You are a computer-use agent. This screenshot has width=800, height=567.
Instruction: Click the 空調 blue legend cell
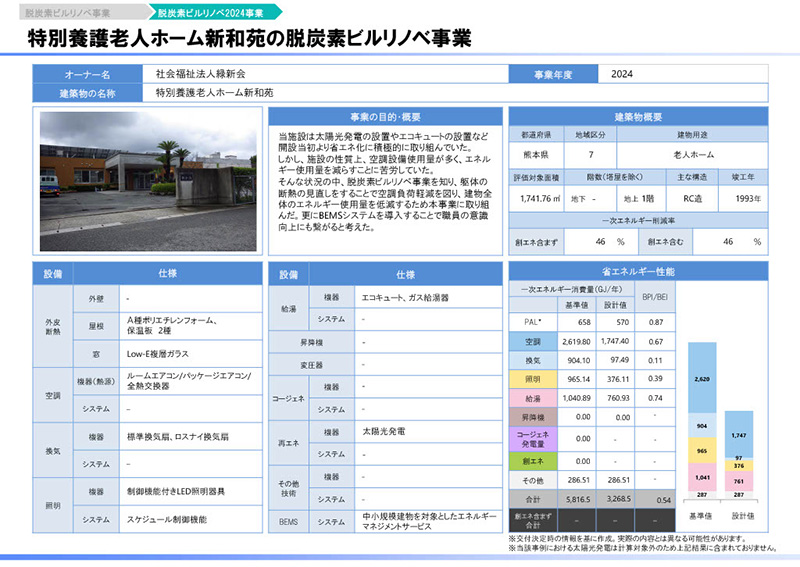click(533, 341)
